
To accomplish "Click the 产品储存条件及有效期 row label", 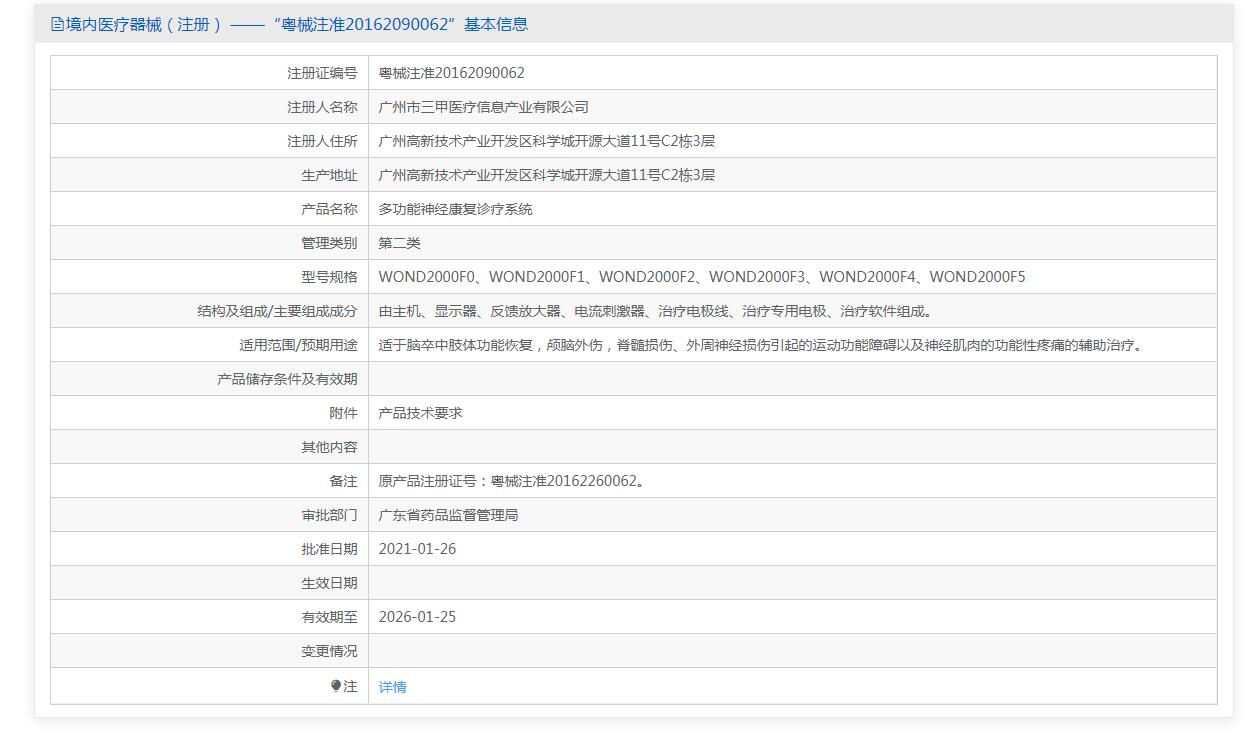I will click(287, 379).
